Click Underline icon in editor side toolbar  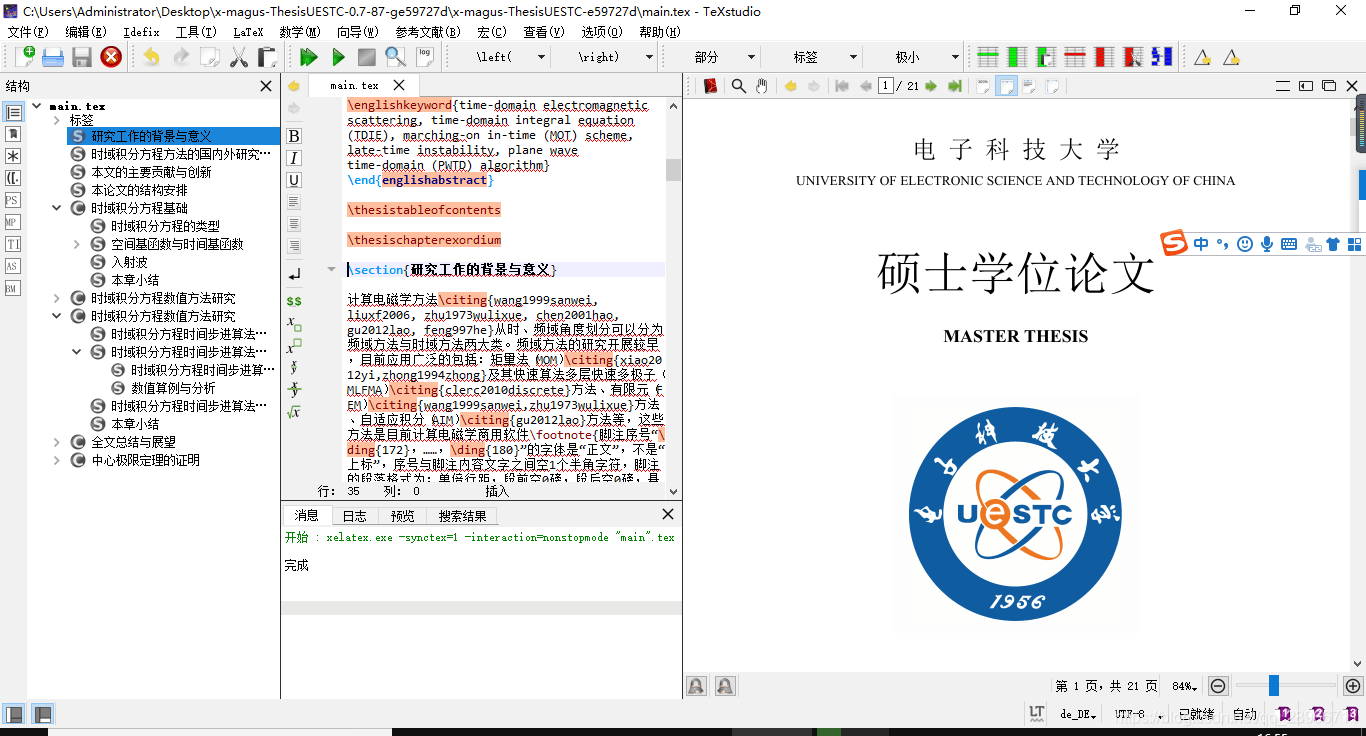294,180
